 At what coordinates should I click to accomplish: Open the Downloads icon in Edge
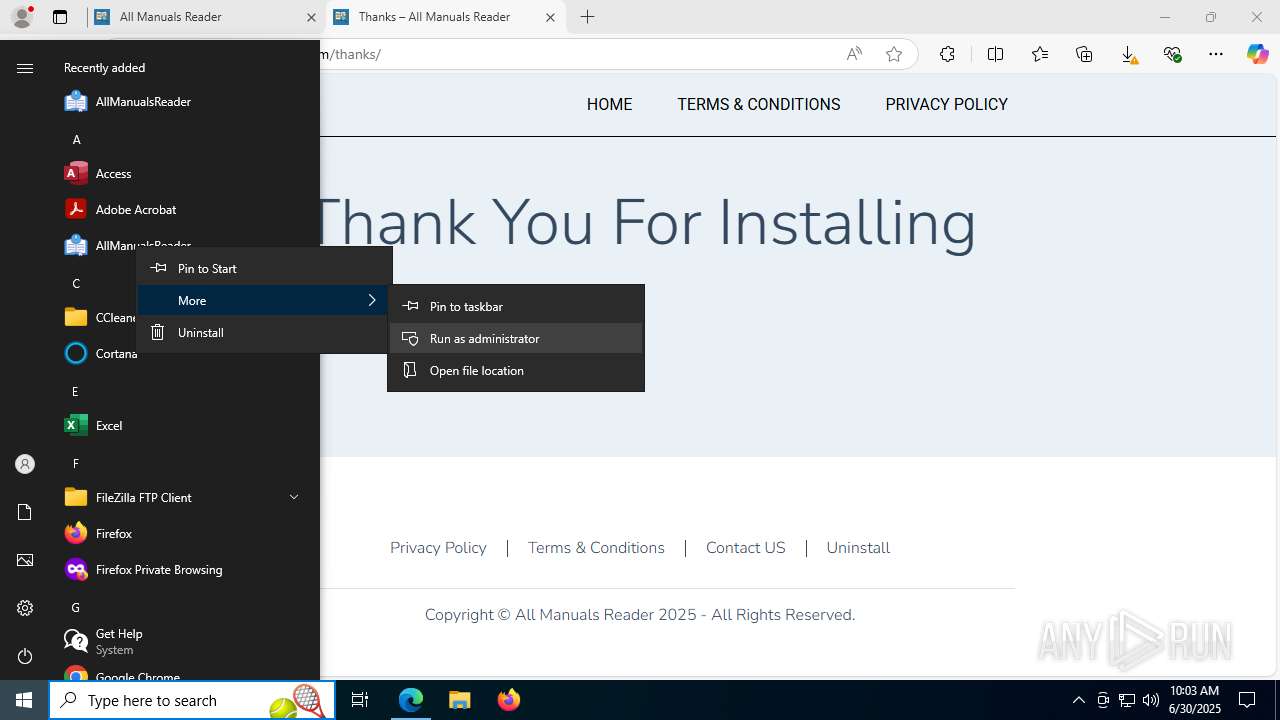(1128, 54)
